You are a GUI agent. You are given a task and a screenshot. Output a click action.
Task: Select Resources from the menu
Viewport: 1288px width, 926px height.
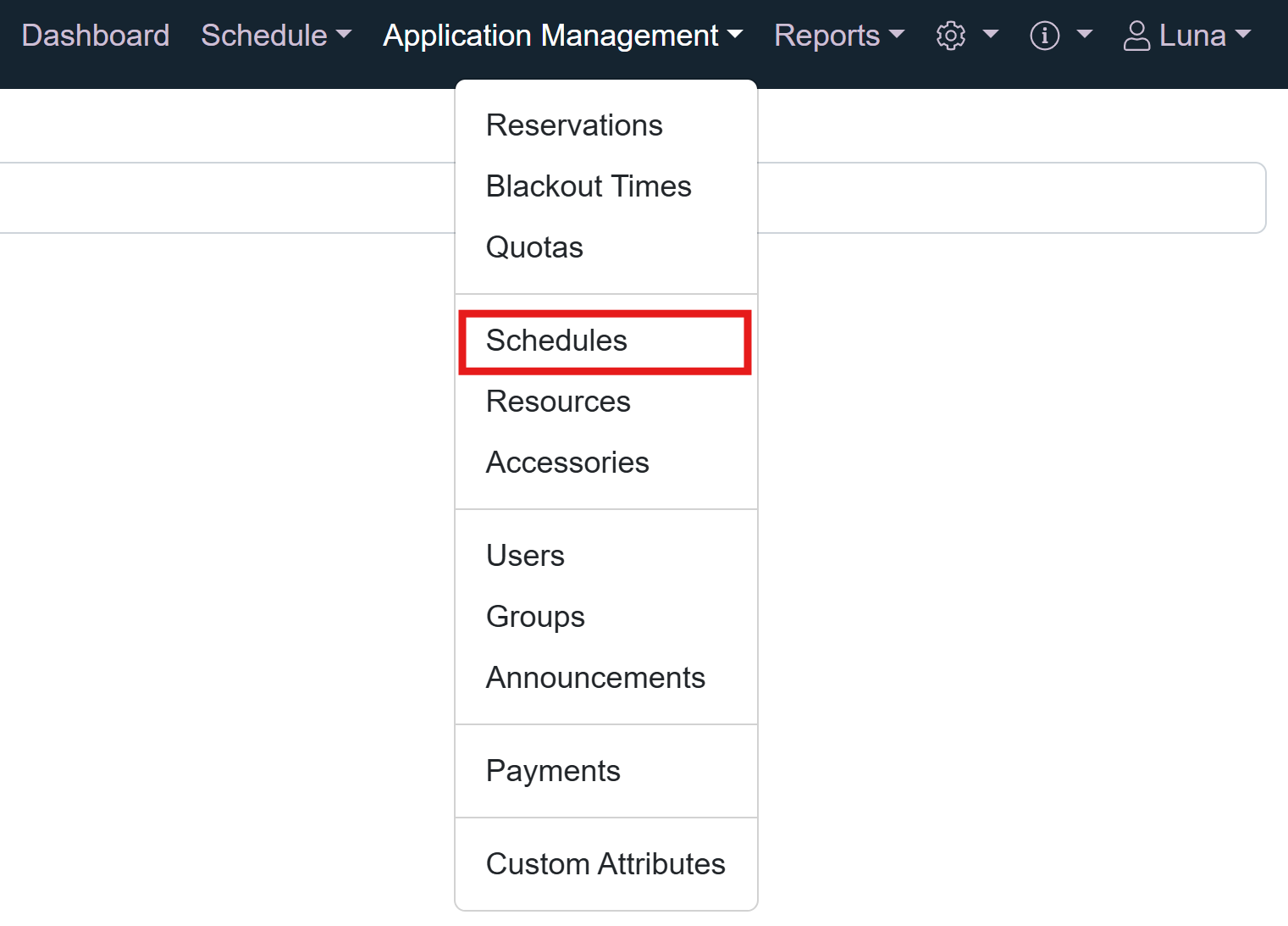(558, 401)
